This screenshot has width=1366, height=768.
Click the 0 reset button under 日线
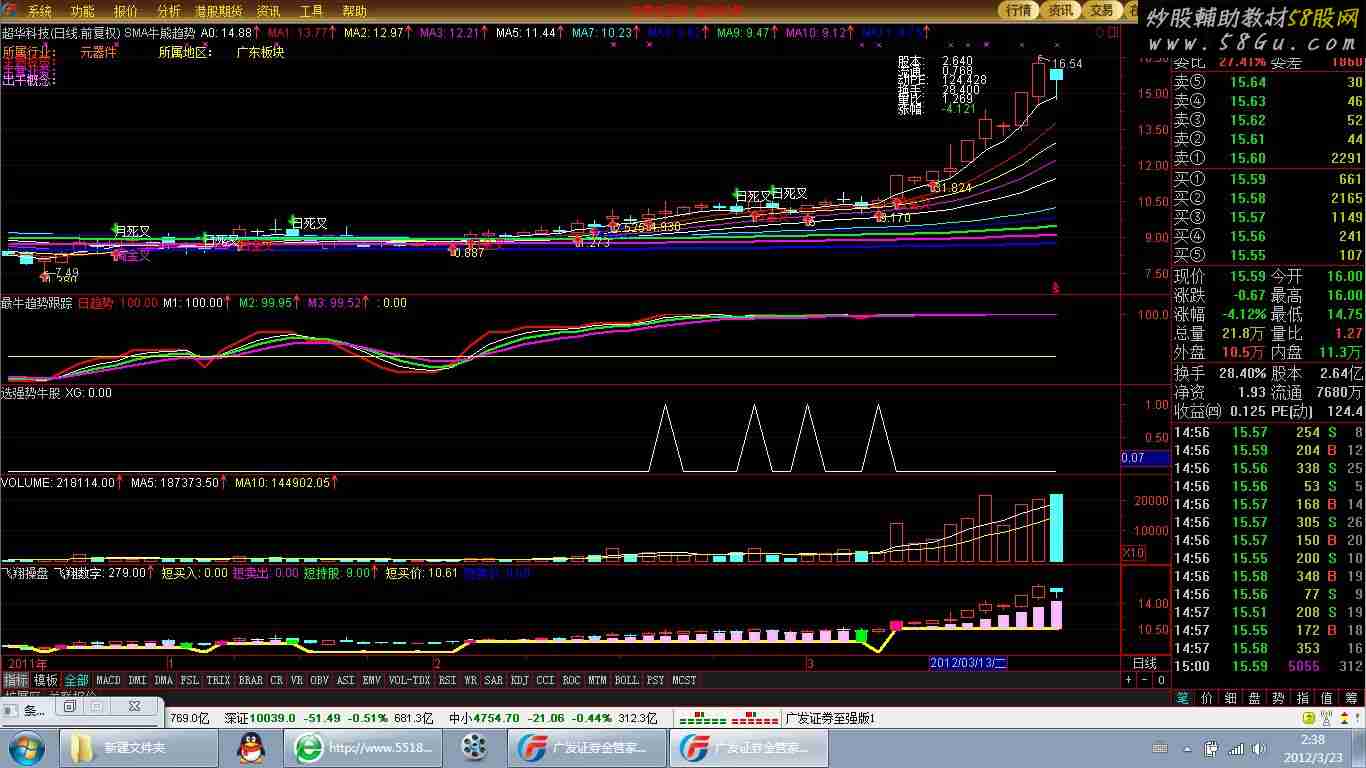tap(1161, 680)
